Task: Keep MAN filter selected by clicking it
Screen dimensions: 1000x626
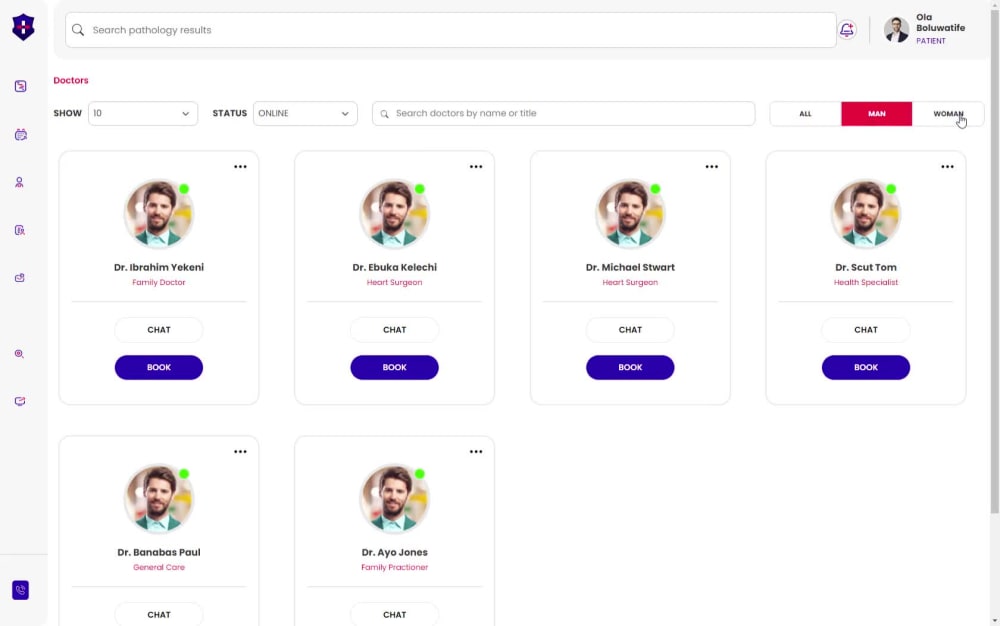Action: [x=877, y=113]
